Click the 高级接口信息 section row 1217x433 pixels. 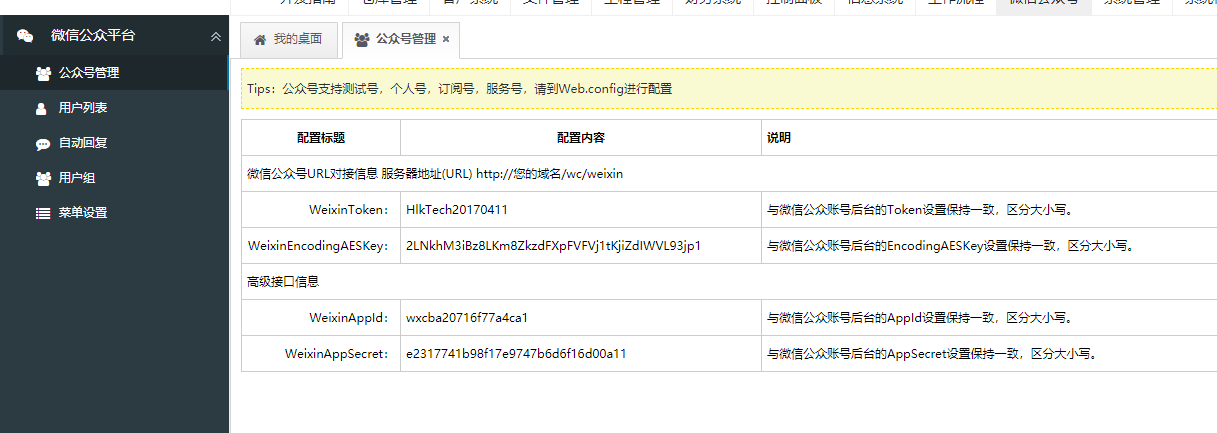point(729,282)
